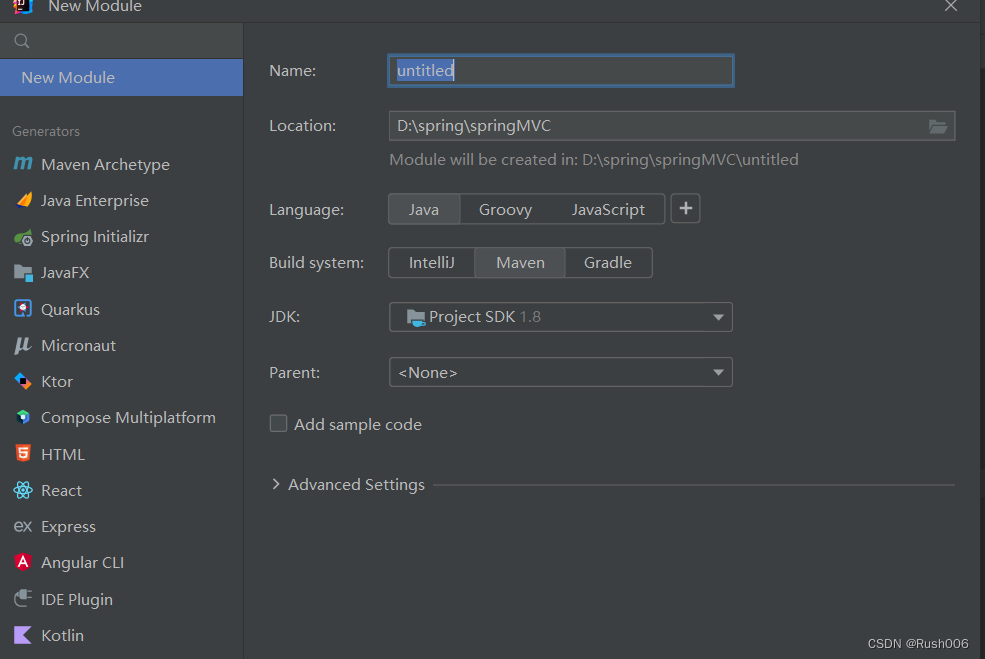Enable the Add sample code checkbox
Viewport: 985px width, 659px height.
(278, 423)
